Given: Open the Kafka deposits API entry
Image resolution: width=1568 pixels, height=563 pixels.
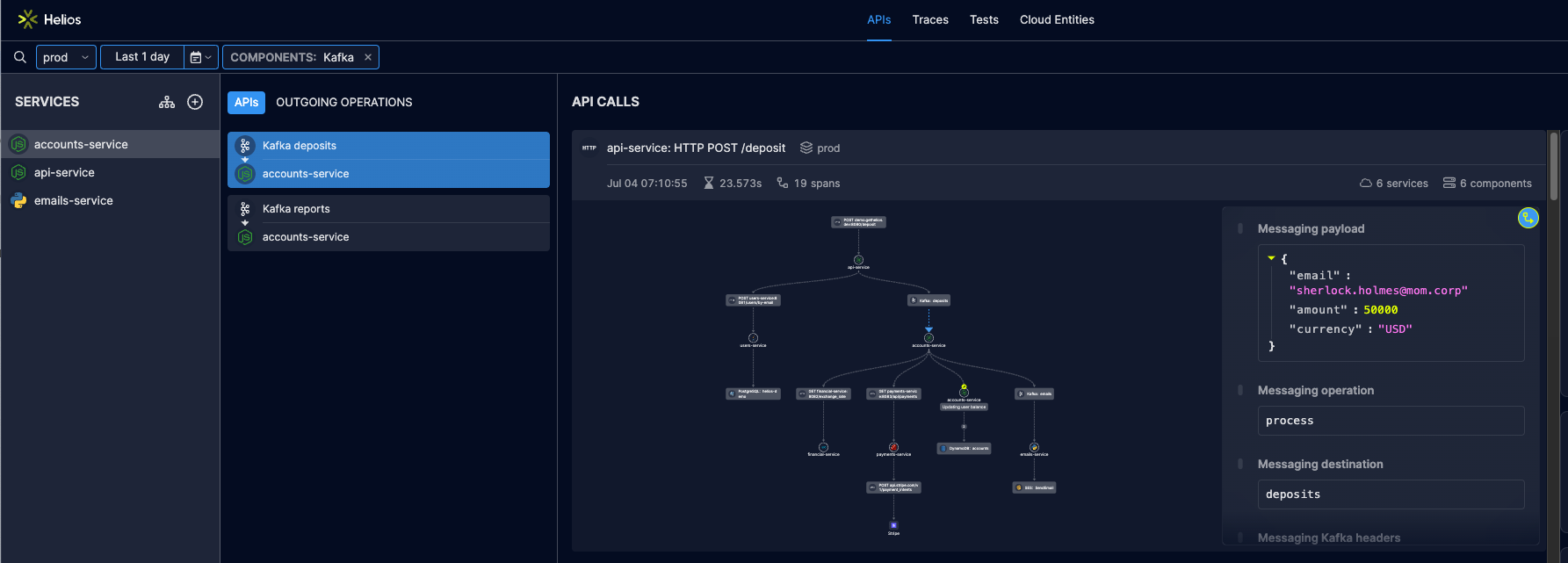Looking at the screenshot, I should 388,160.
